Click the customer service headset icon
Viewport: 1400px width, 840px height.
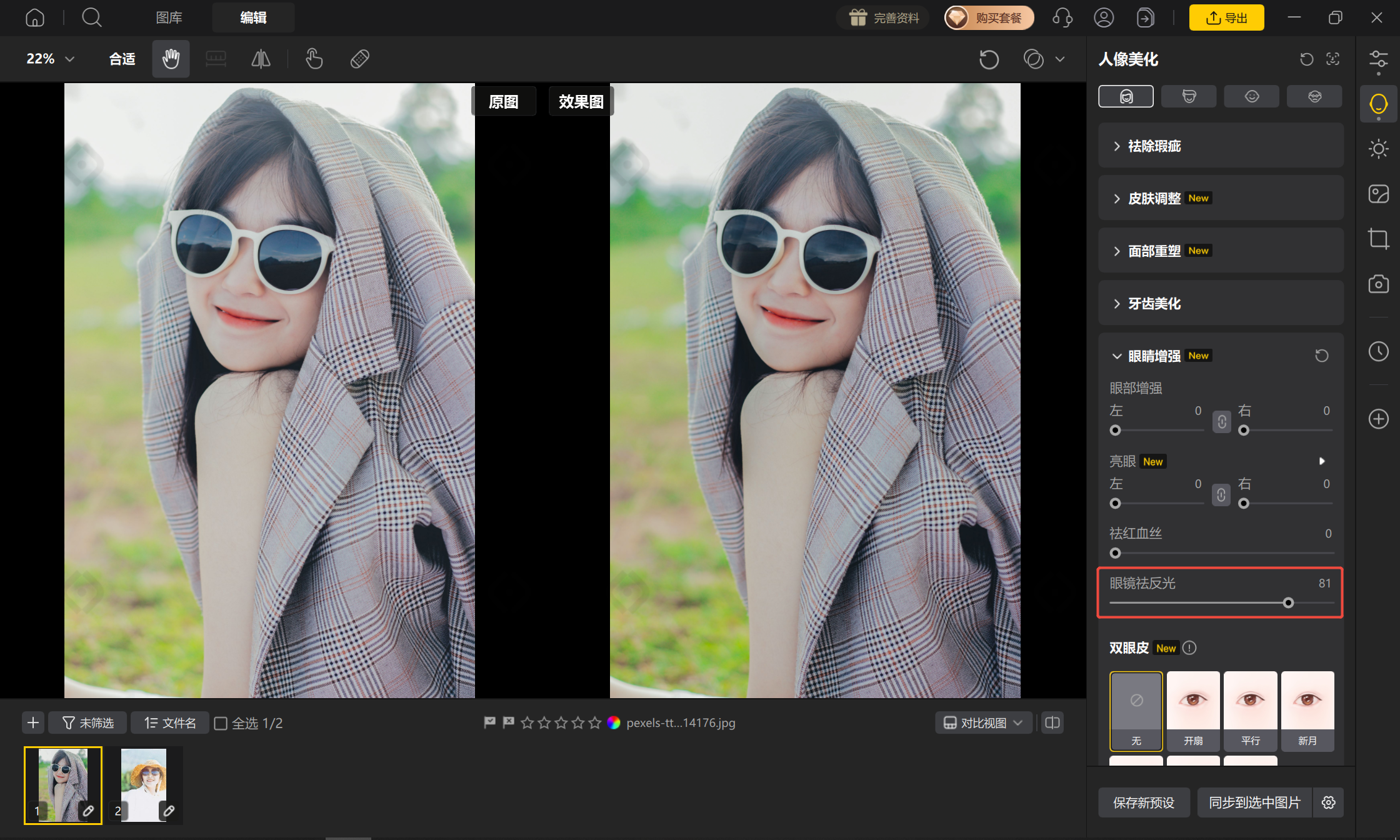1062,17
